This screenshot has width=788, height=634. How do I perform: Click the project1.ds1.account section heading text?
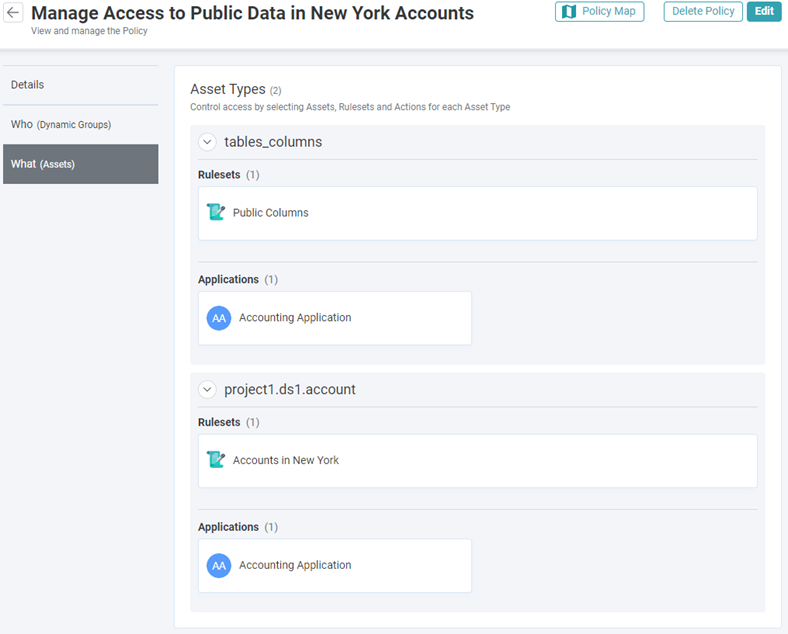[x=290, y=389]
